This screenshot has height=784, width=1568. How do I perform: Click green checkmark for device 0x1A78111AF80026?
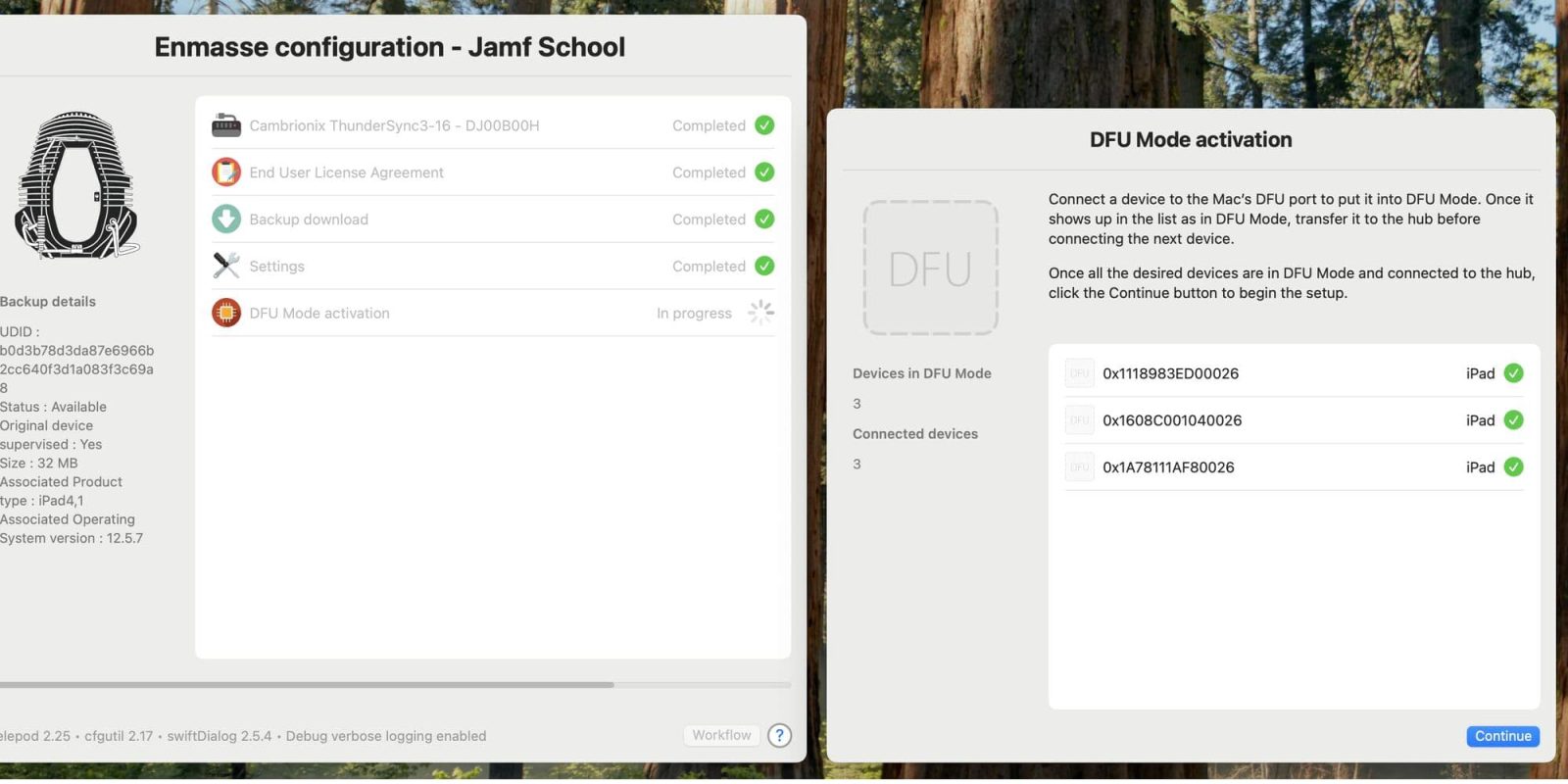[1513, 467]
